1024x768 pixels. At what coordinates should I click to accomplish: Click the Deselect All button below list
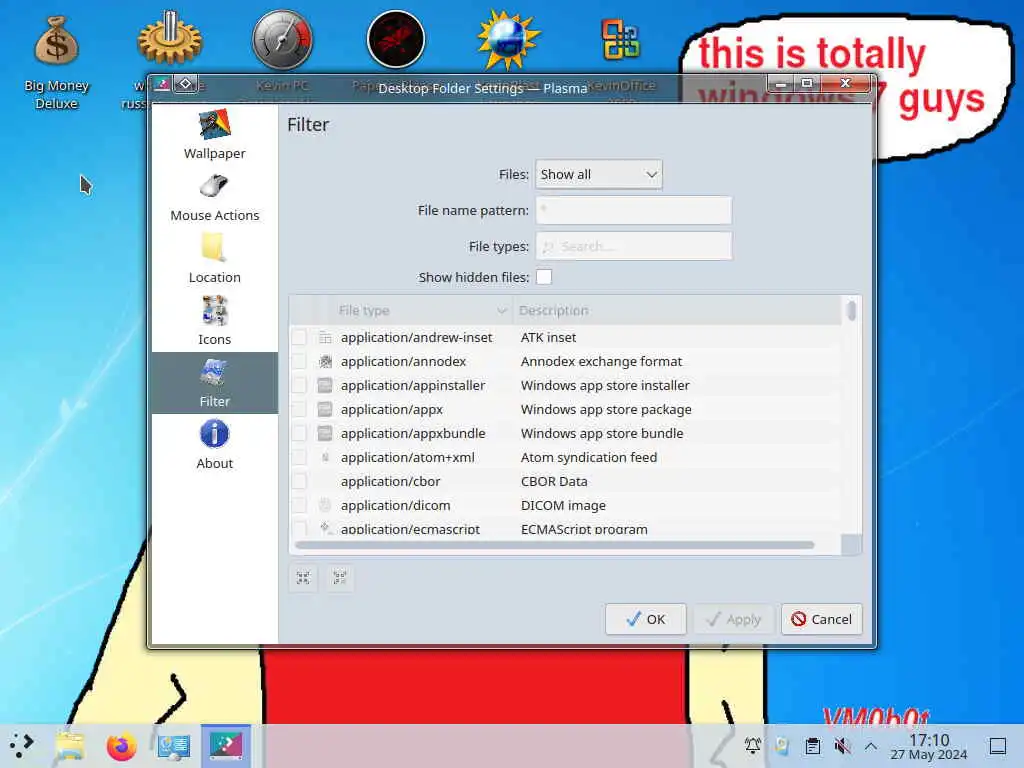pos(340,578)
